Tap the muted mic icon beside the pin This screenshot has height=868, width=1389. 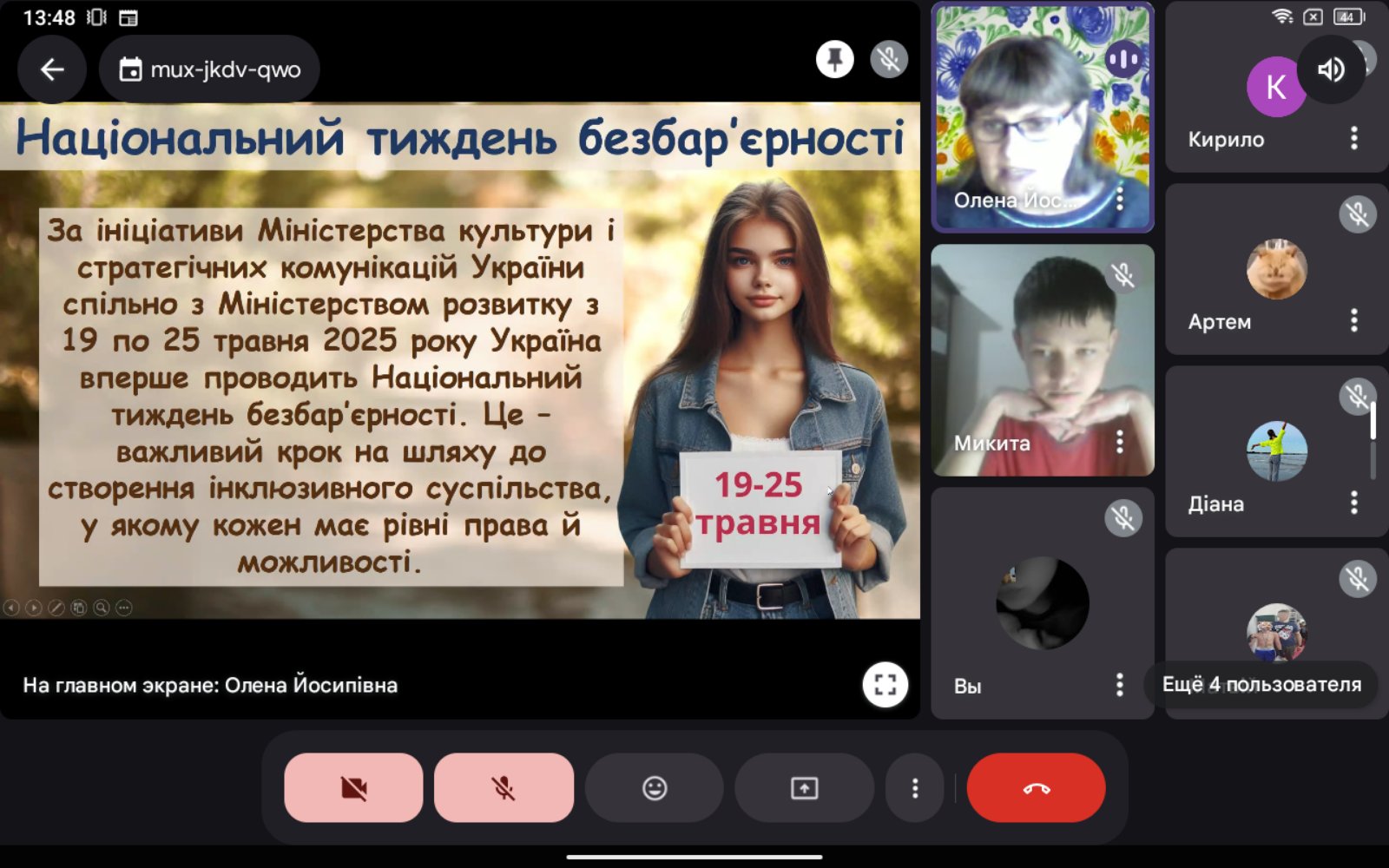pyautogui.click(x=889, y=60)
